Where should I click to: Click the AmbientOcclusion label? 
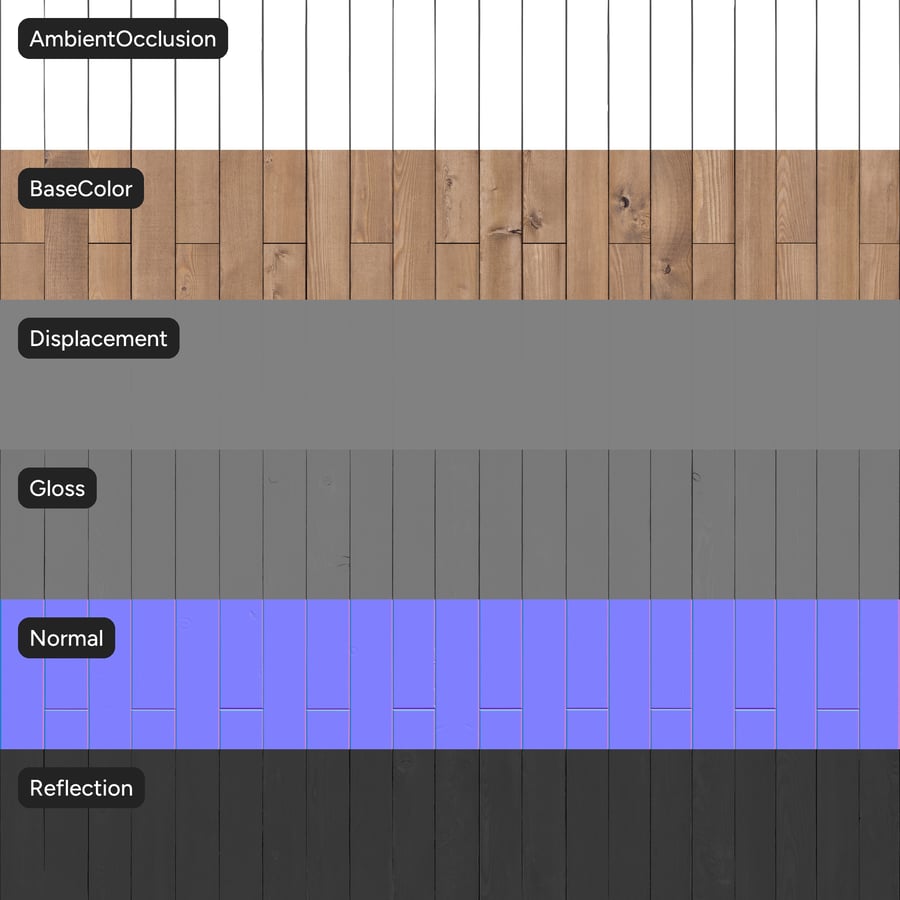click(x=123, y=38)
